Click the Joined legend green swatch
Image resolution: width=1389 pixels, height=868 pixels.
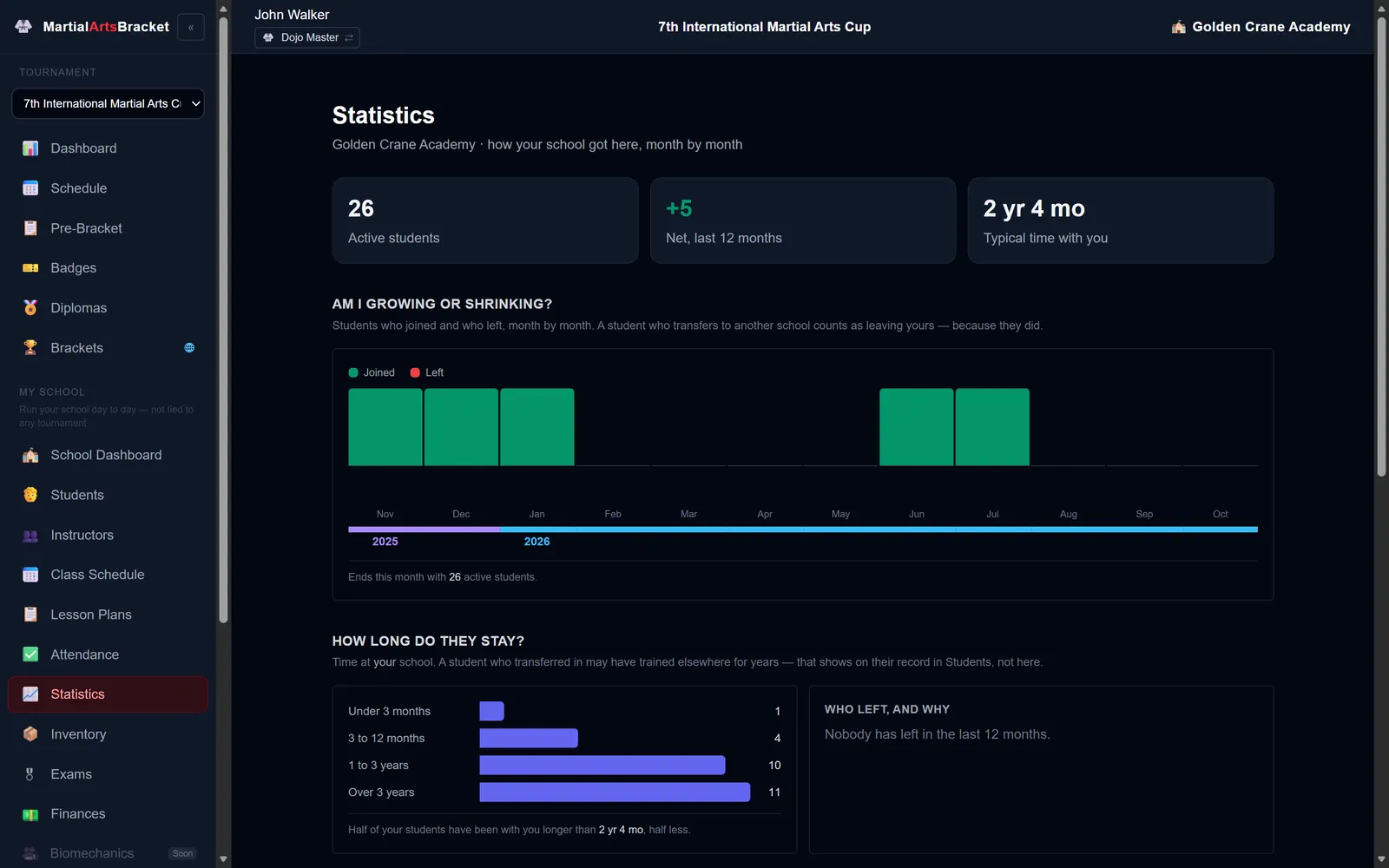(x=353, y=372)
